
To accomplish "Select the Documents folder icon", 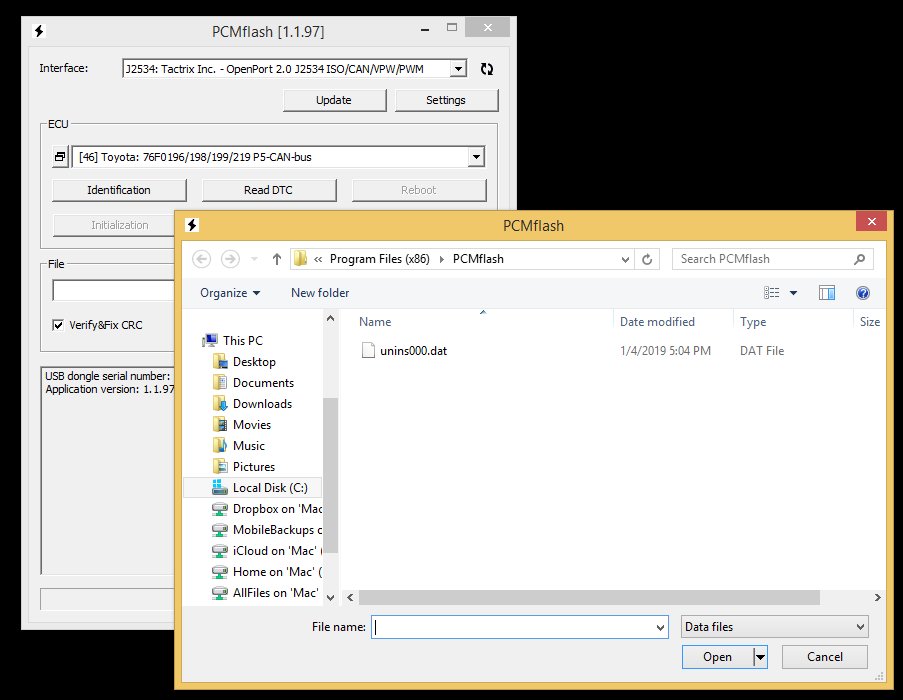I will coord(220,383).
